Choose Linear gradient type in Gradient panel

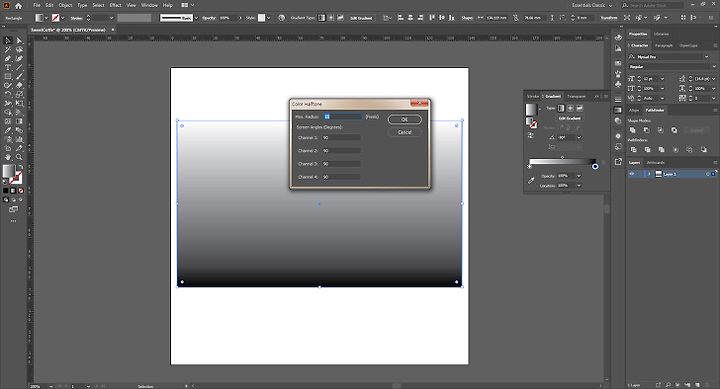[x=561, y=108]
